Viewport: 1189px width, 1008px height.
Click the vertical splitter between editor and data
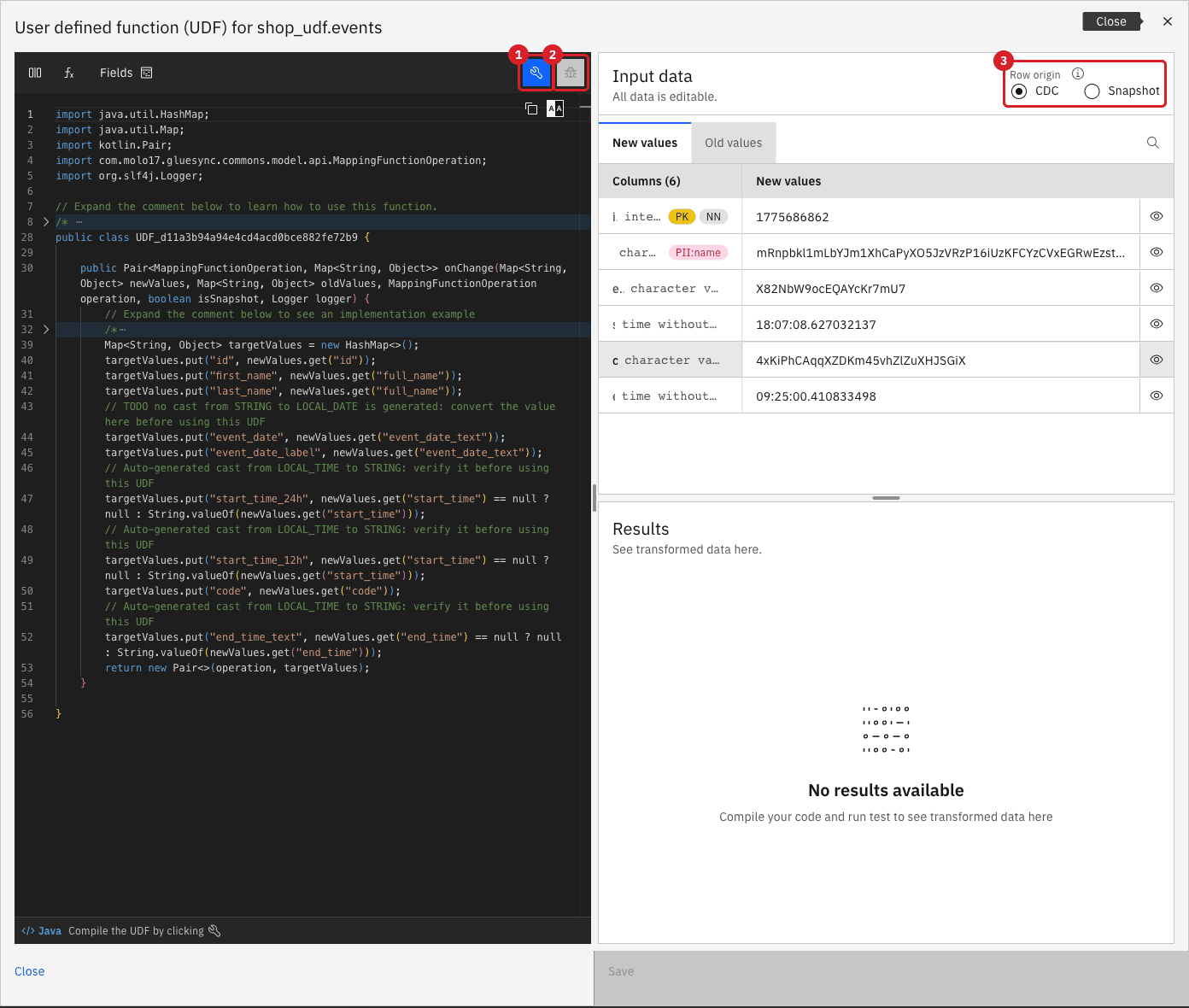(x=594, y=498)
